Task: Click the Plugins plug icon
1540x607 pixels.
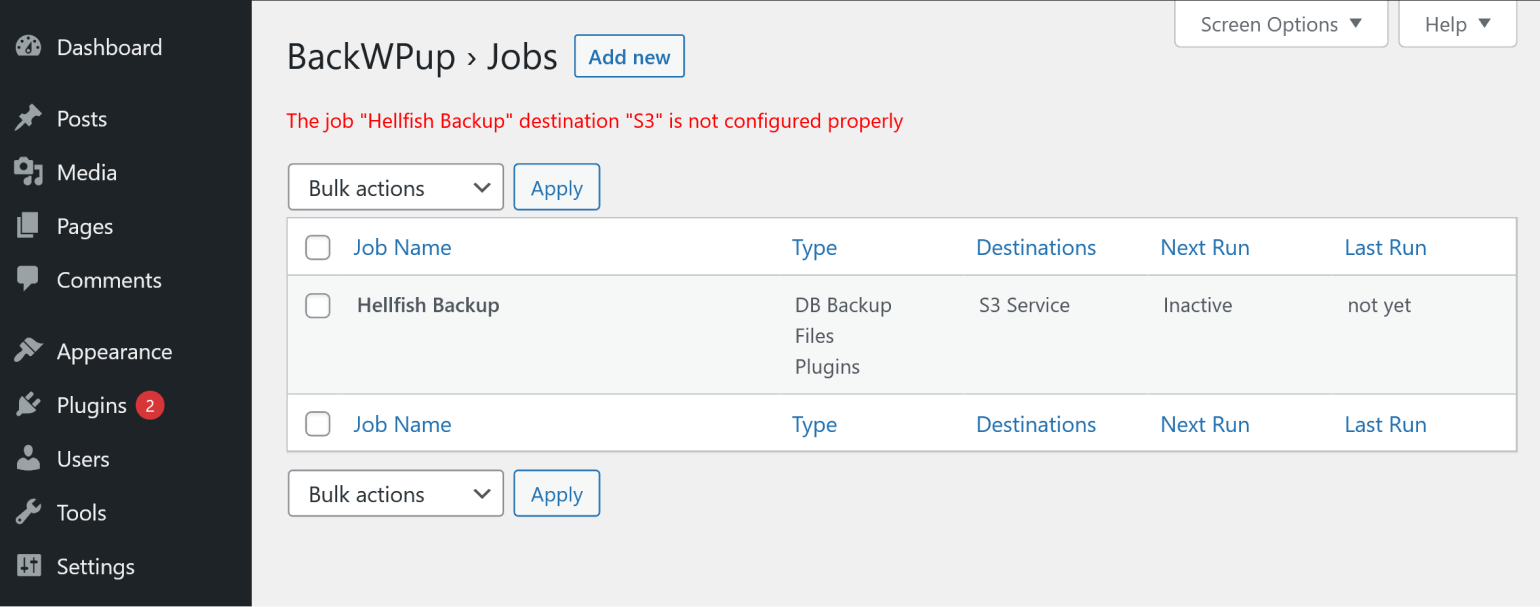Action: (x=29, y=406)
